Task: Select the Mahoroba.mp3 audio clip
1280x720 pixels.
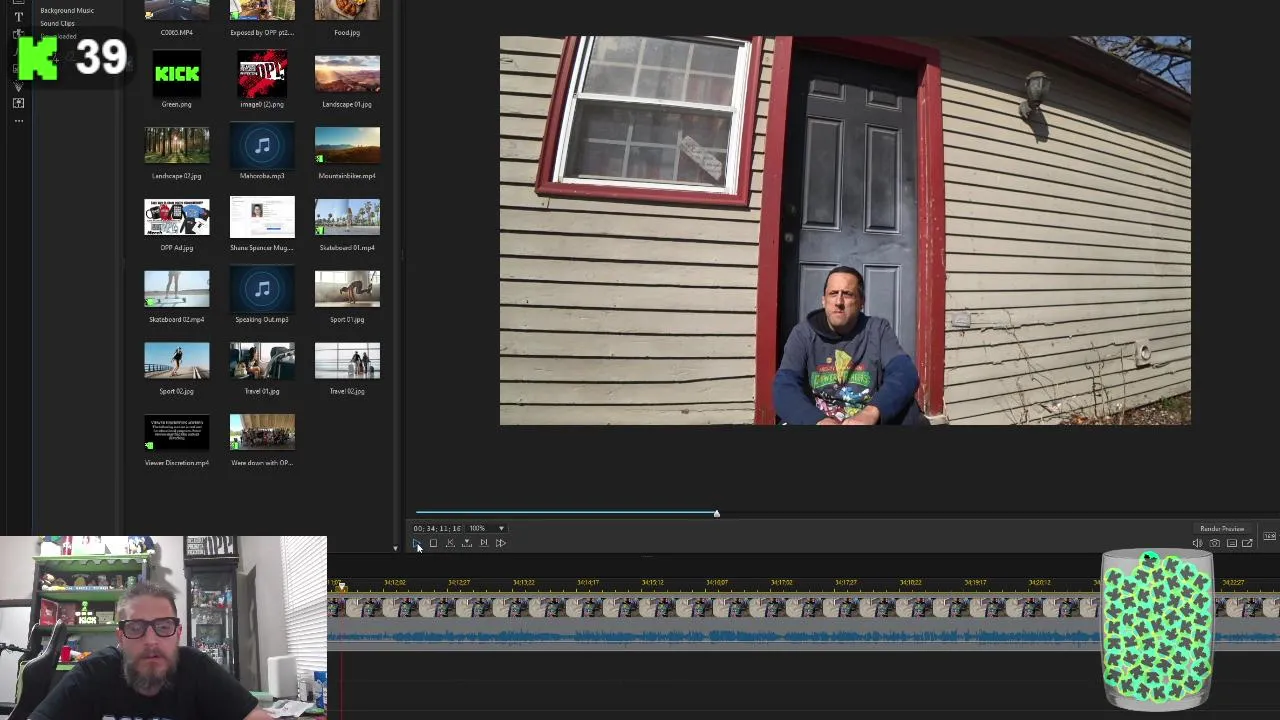Action: tap(262, 146)
